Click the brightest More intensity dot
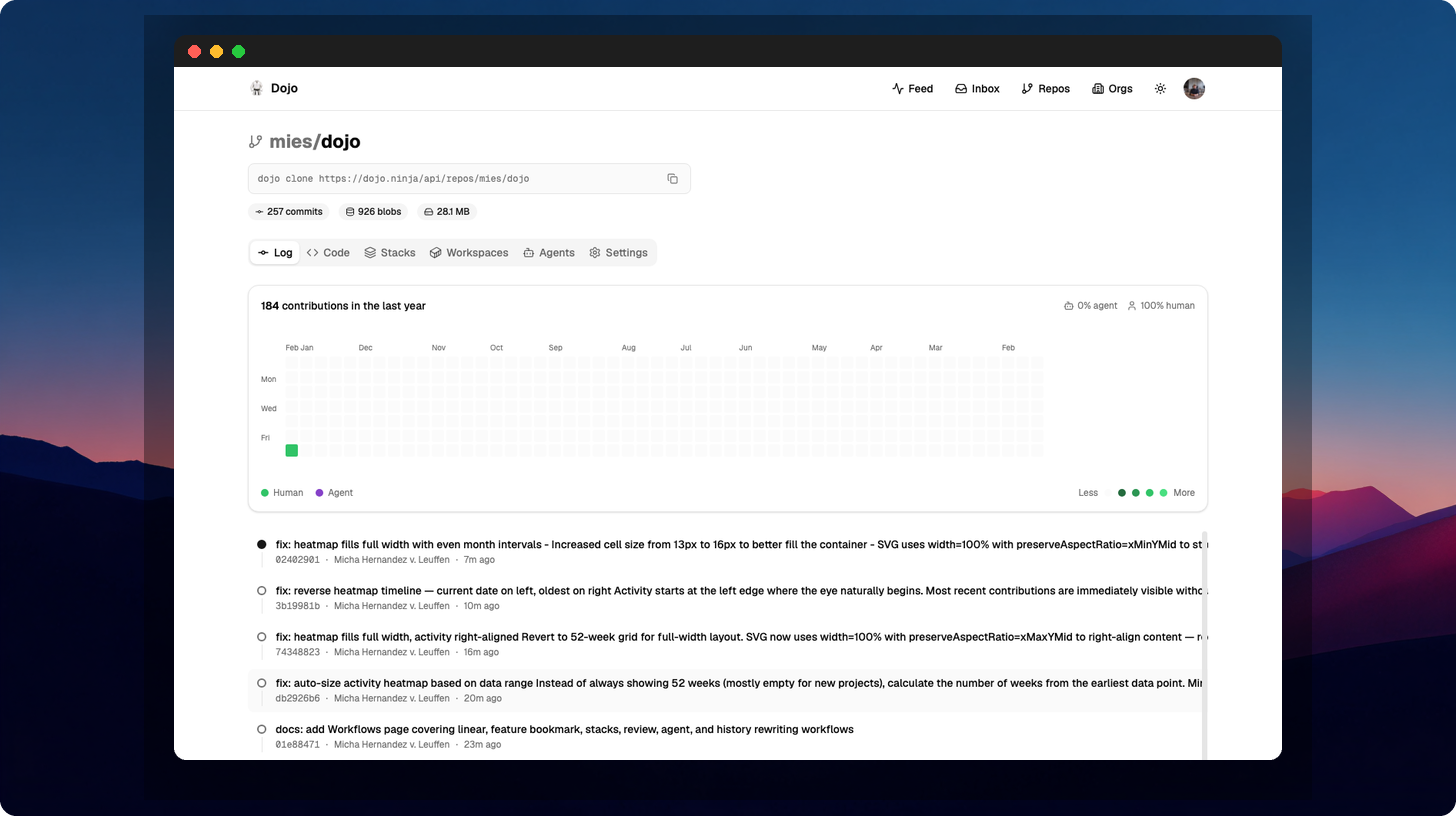This screenshot has height=816, width=1456. point(1163,492)
